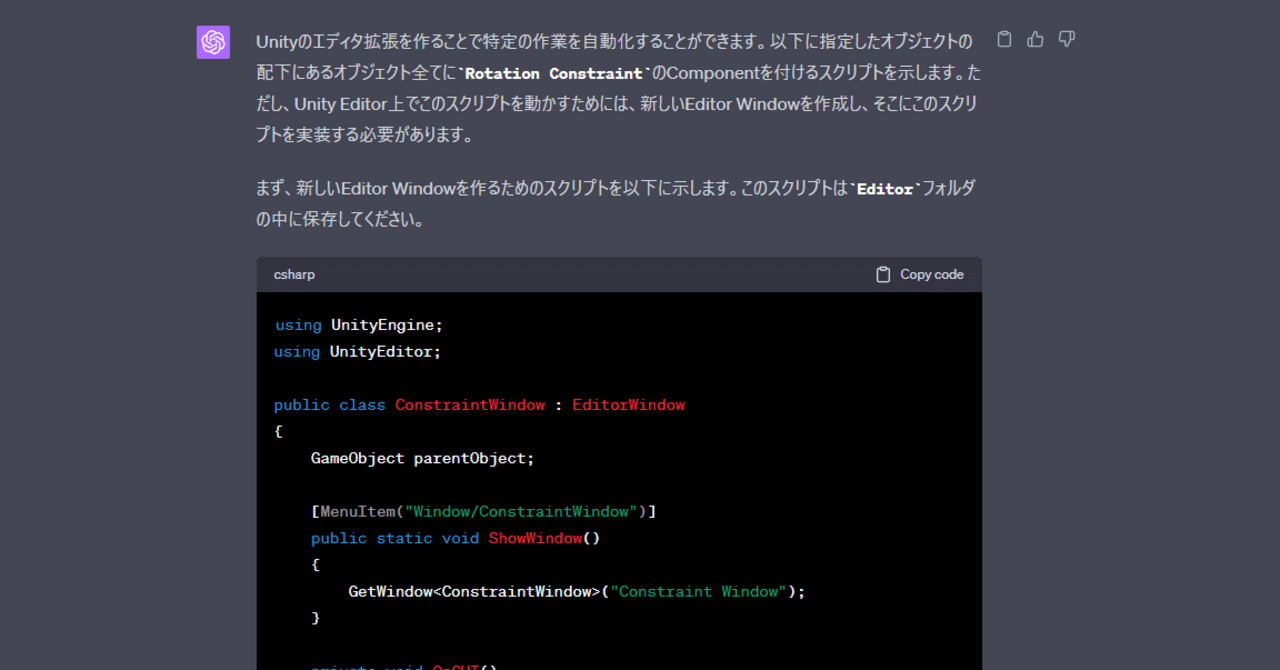Click the line 'using UnityEngine;'
Viewport: 1280px width, 670px height.
click(x=358, y=325)
